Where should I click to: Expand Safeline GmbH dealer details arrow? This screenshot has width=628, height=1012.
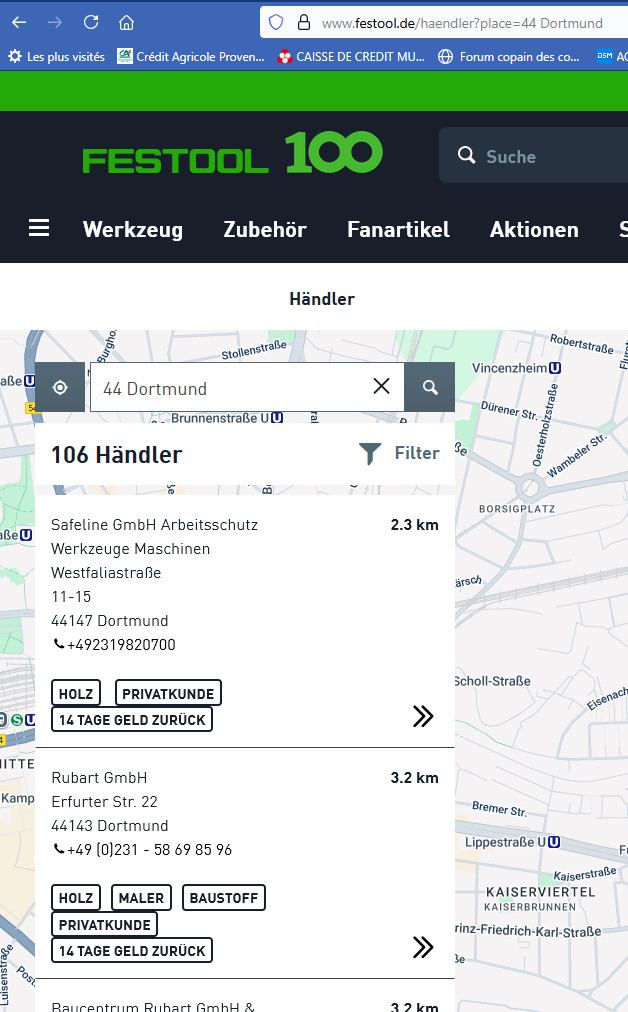pyautogui.click(x=423, y=716)
